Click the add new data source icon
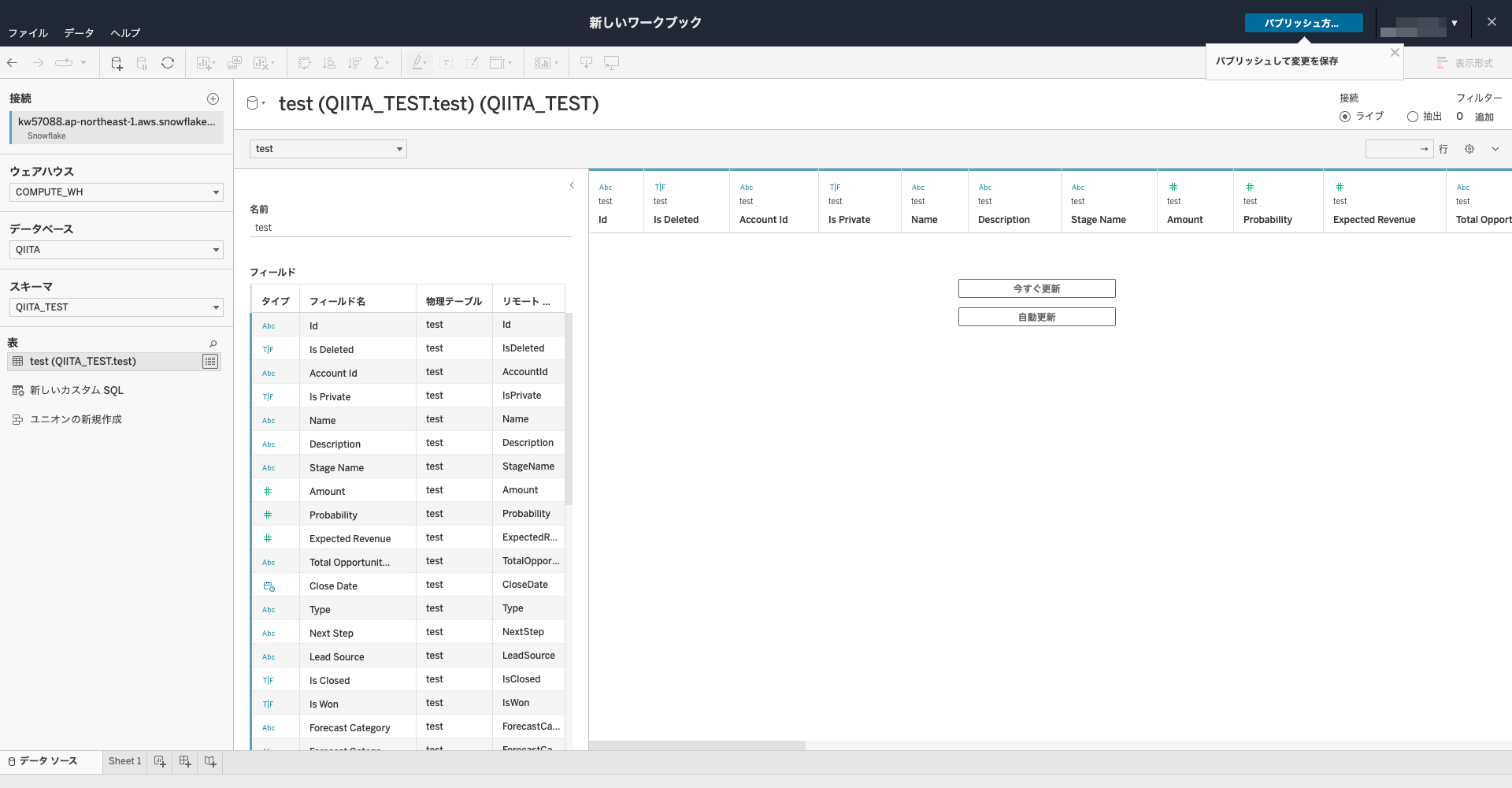The width and height of the screenshot is (1512, 788). pyautogui.click(x=117, y=63)
